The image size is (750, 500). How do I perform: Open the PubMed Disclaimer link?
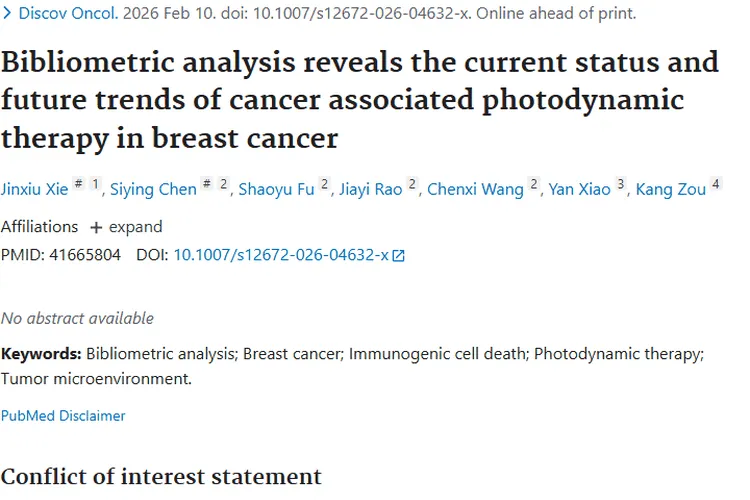(63, 415)
